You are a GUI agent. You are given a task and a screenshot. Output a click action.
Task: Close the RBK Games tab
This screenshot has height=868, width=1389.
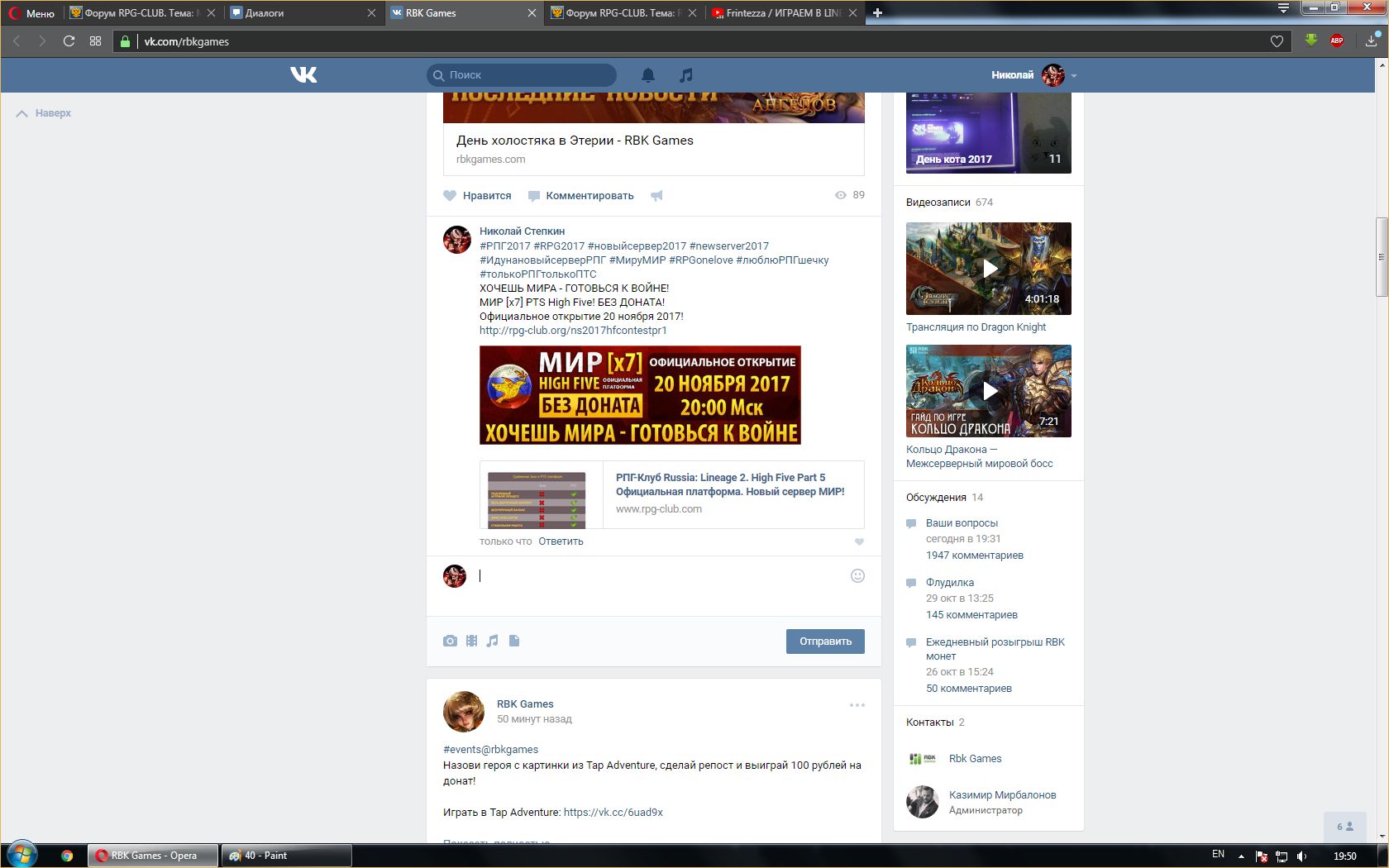[532, 13]
